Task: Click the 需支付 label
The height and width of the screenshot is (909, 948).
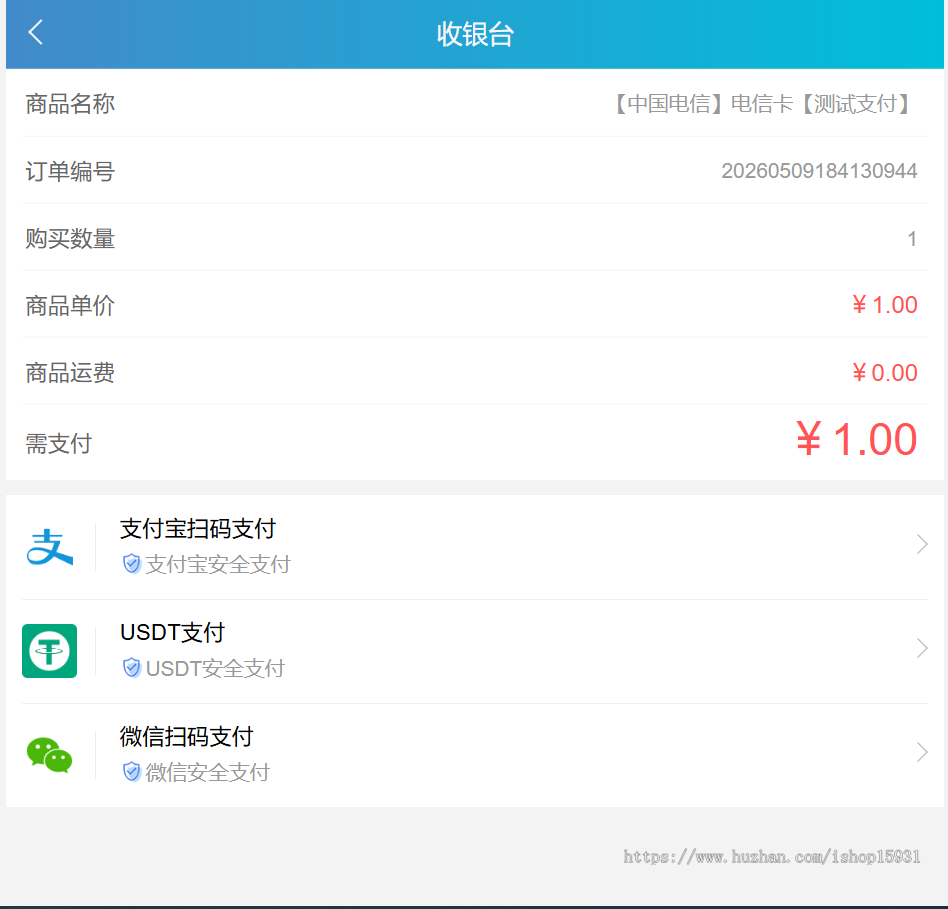Action: (59, 443)
